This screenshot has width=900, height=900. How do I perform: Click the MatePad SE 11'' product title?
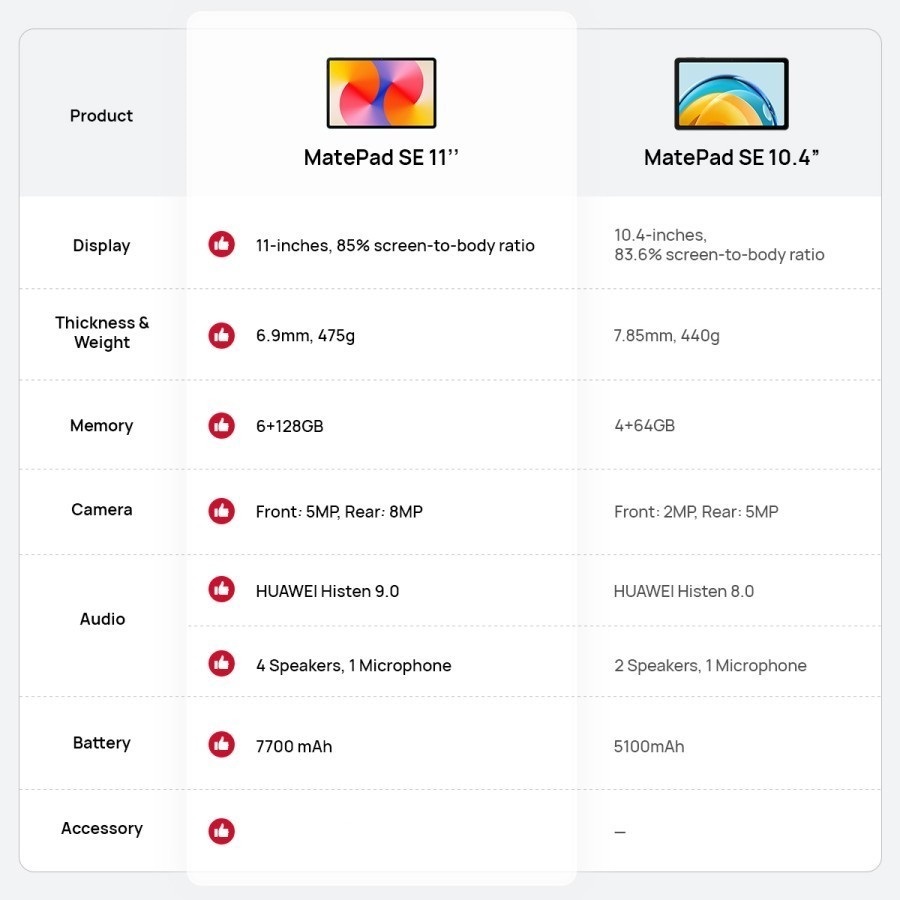[x=381, y=158]
